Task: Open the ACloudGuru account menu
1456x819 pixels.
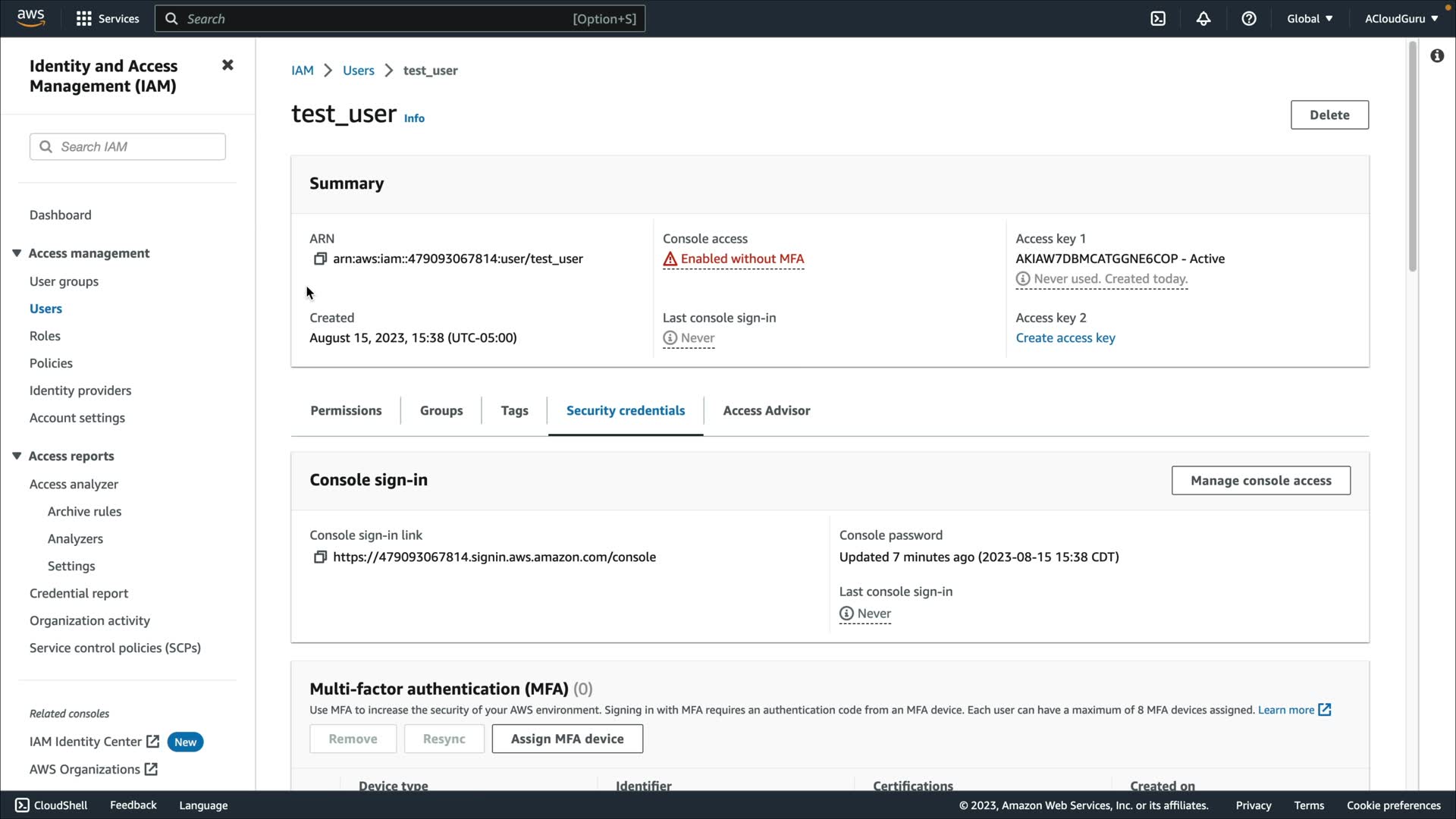Action: [1401, 19]
